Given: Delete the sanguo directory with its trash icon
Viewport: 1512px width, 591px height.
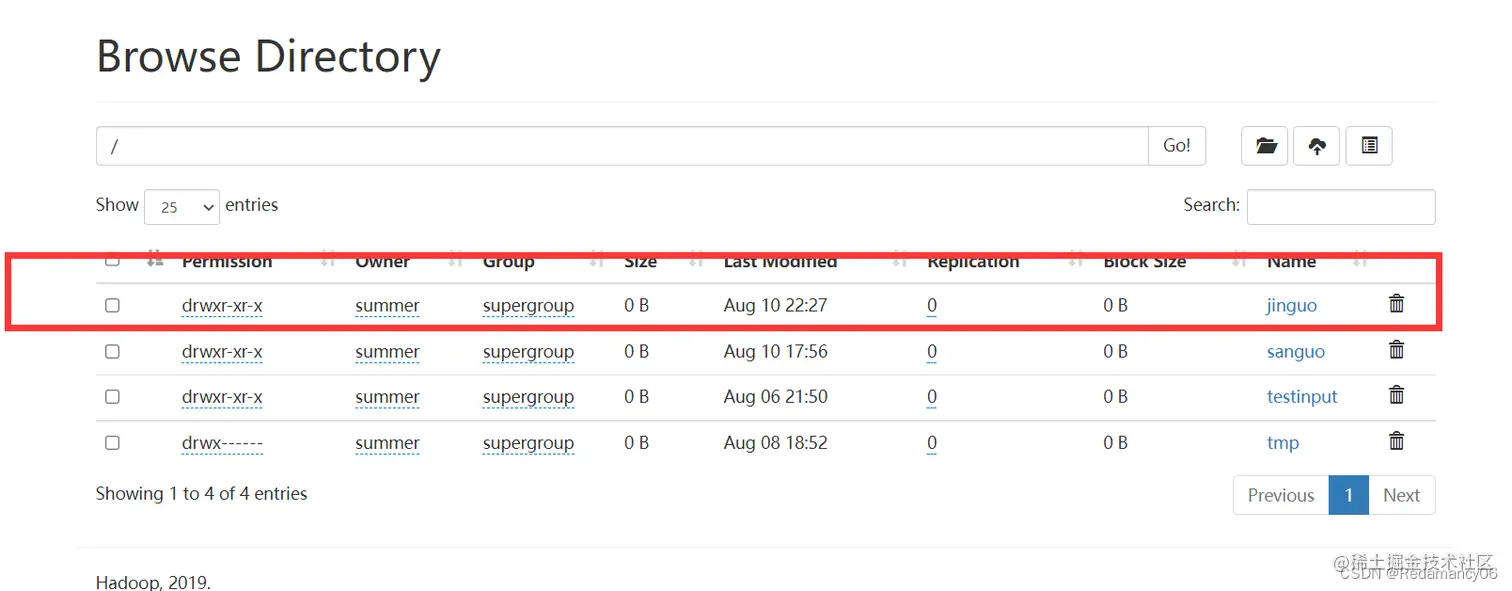Looking at the screenshot, I should coord(1397,349).
